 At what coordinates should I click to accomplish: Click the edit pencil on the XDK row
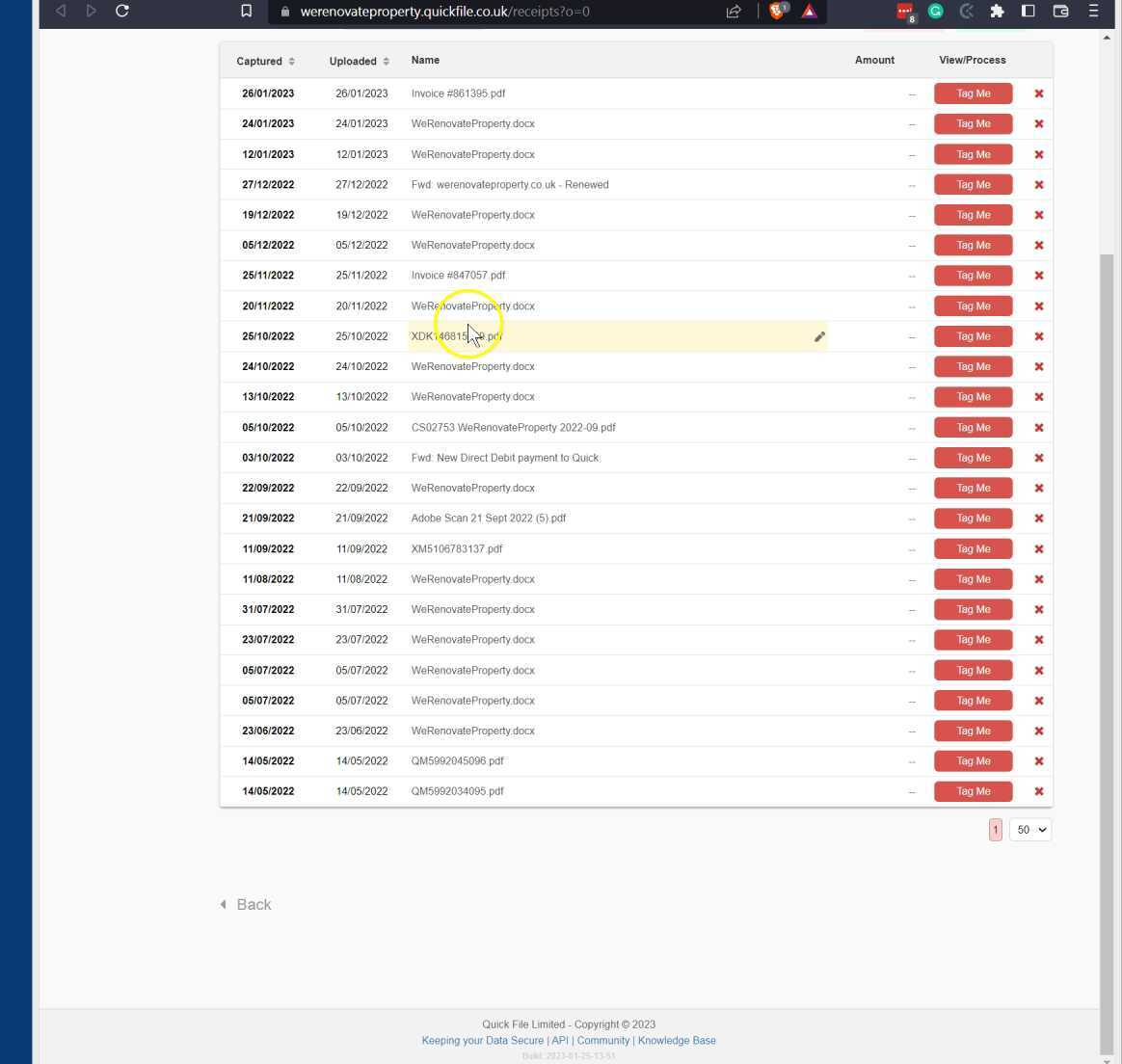tap(819, 337)
